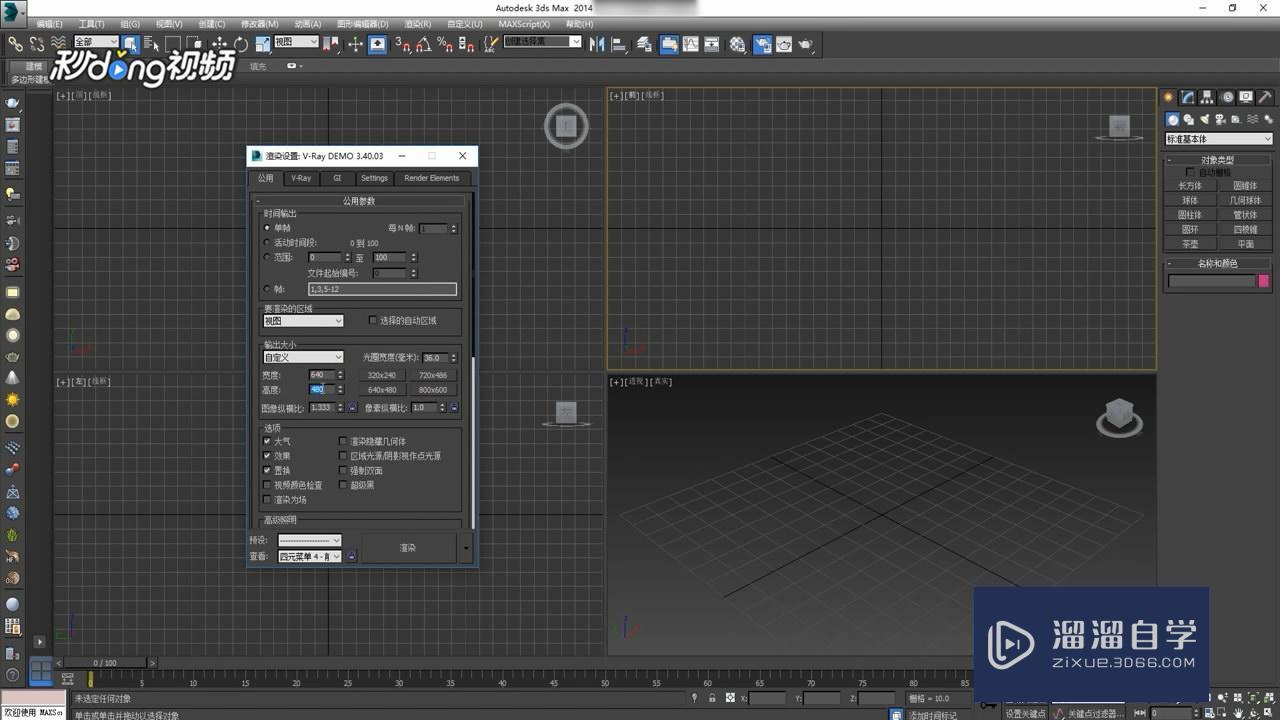Open Render Setup from the toolbar

click(762, 44)
